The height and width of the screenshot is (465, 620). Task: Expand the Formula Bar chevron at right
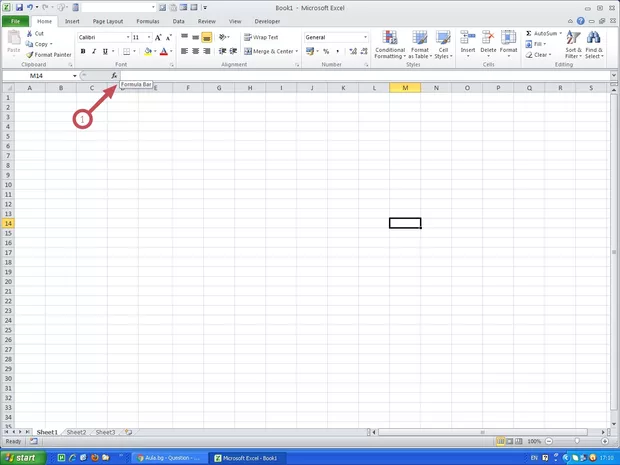[614, 75]
